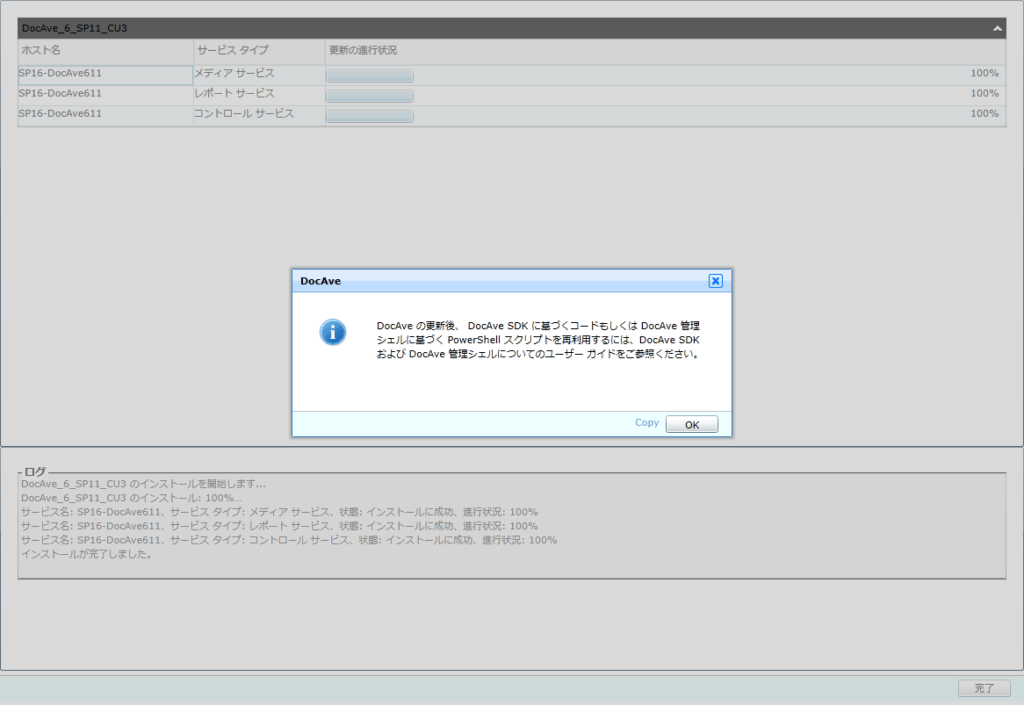Click the log line インストールが完了しました。

click(x=86, y=554)
